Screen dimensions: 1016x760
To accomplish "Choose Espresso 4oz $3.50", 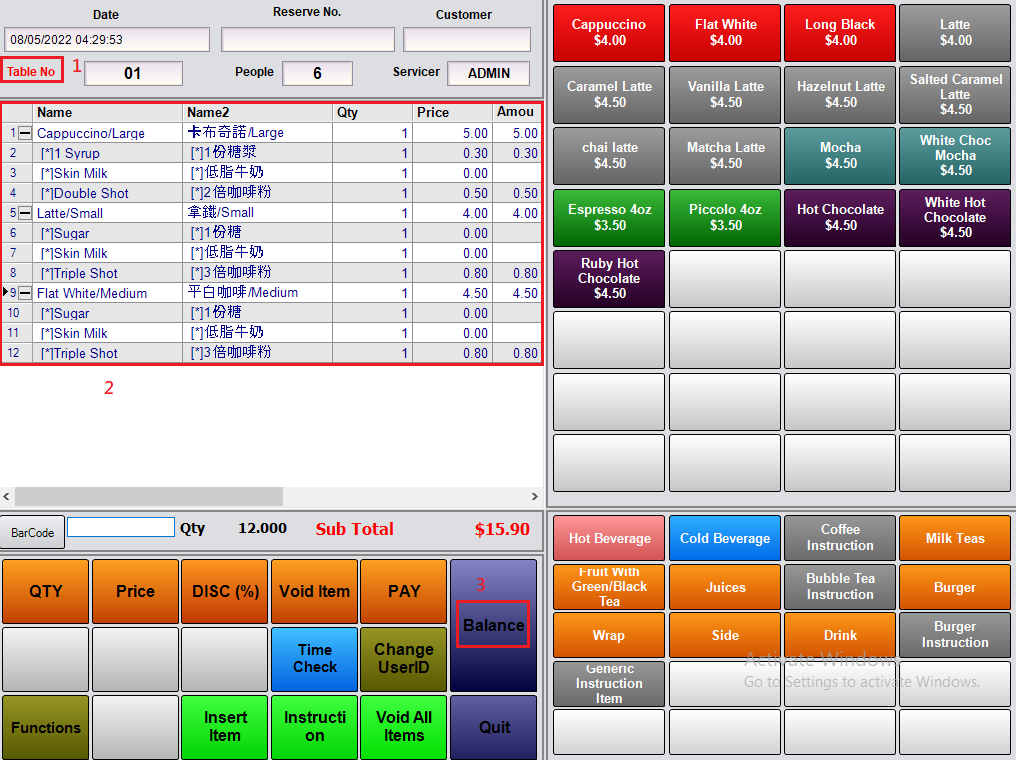I will pyautogui.click(x=609, y=218).
